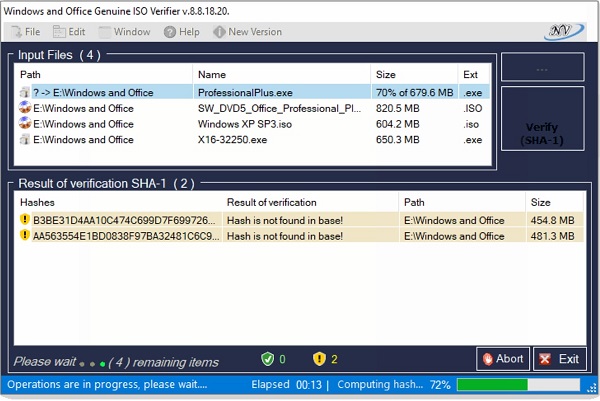Viewport: 600px width, 401px height.
Task: Click the disc icon of Windows XP SP3.iso
Action: [x=25, y=123]
